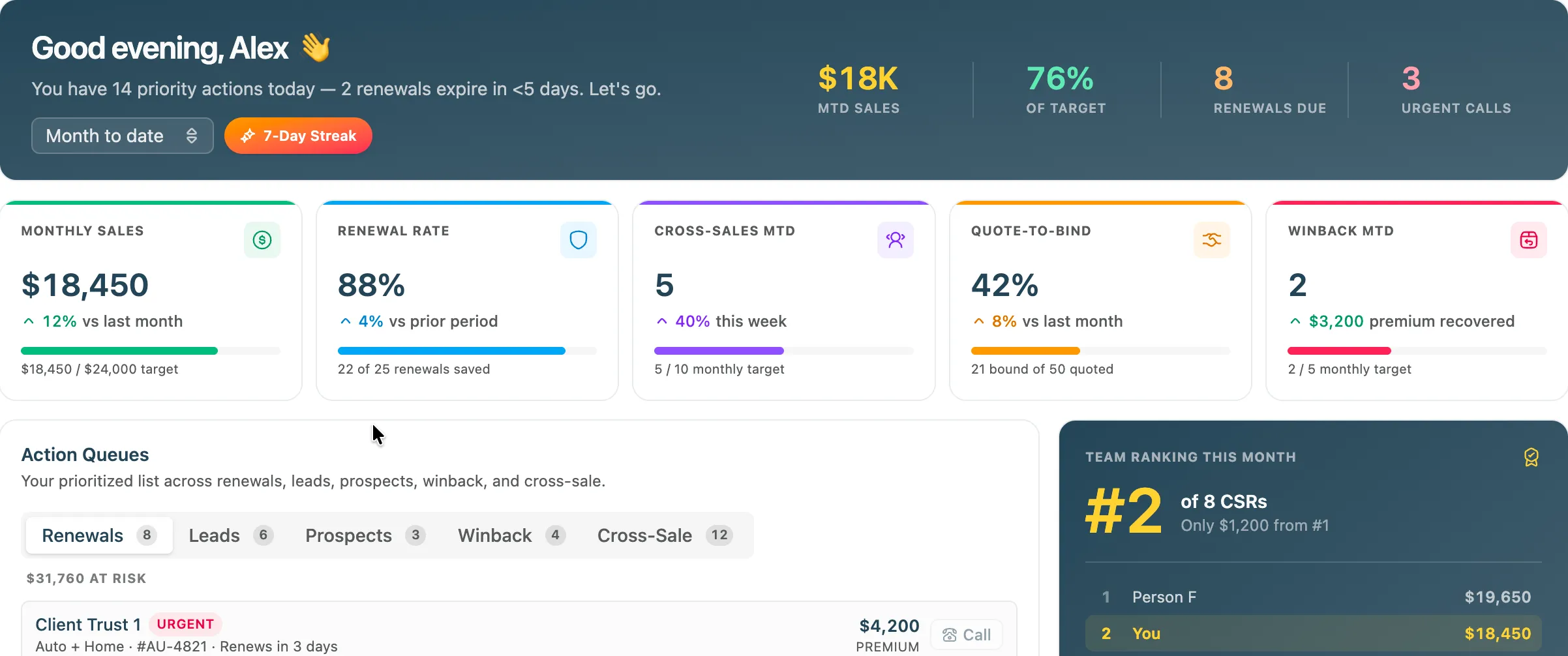1568x656 pixels.
Task: Click the URGENT badge on Client Trust 1
Action: click(x=185, y=624)
